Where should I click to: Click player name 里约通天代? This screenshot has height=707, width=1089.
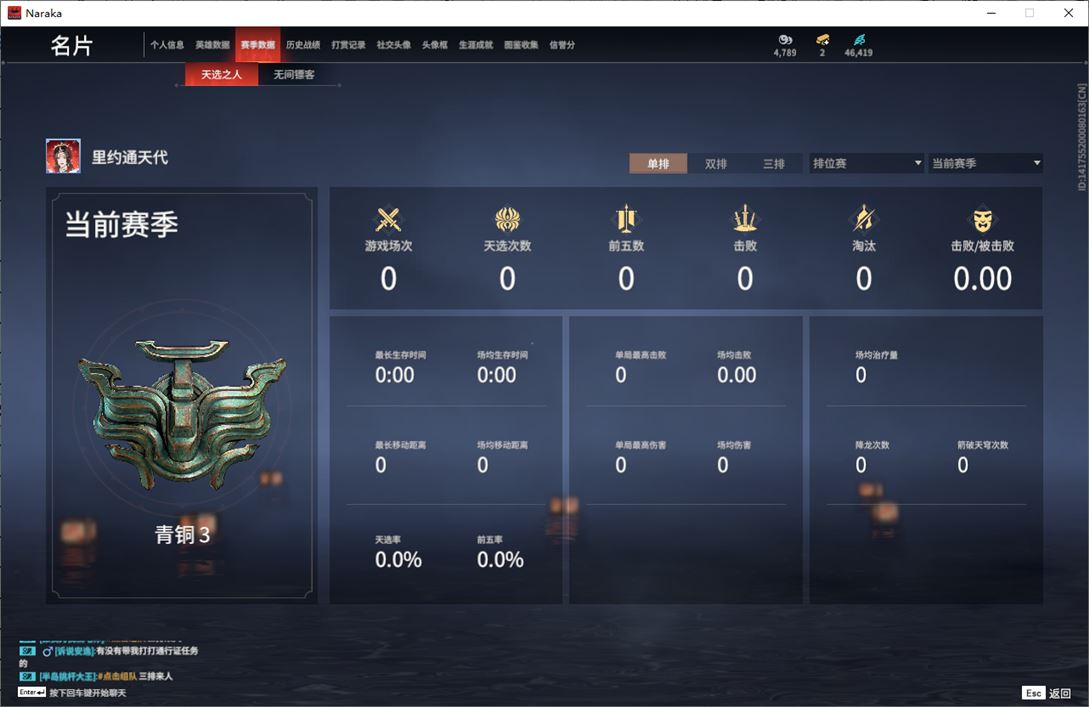pyautogui.click(x=130, y=158)
